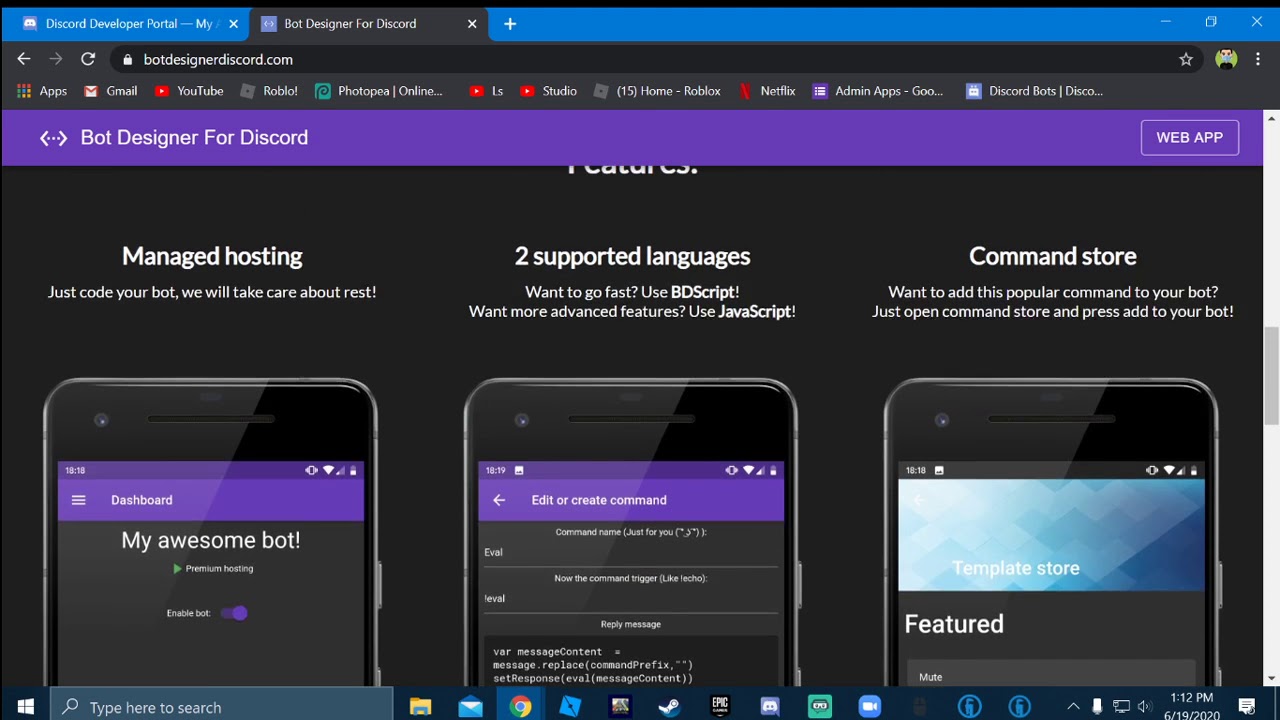The image size is (1280, 720).
Task: Switch to Bot Designer For Discord tab
Action: 350,24
